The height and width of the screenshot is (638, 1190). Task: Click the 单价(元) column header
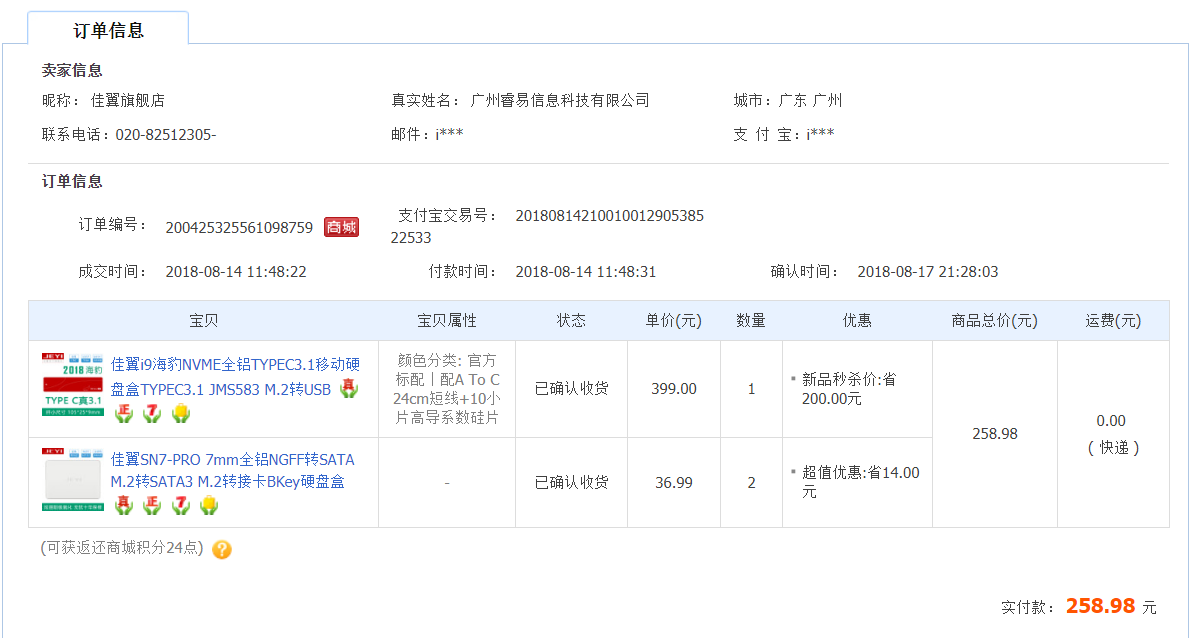(x=674, y=321)
